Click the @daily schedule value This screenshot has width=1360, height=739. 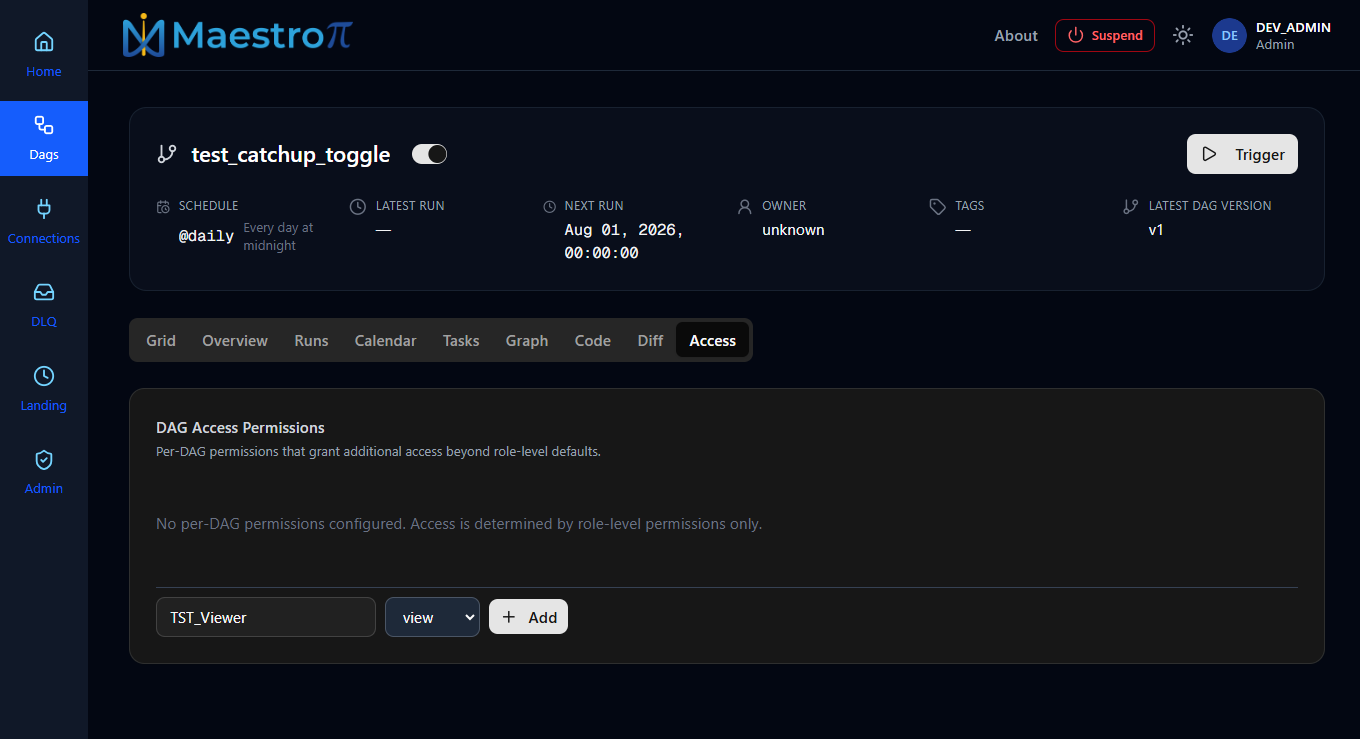(206, 236)
